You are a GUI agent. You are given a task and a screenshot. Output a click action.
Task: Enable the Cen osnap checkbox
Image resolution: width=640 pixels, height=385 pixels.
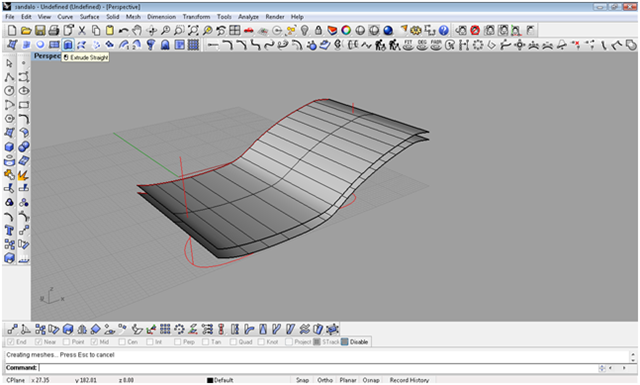tap(122, 342)
